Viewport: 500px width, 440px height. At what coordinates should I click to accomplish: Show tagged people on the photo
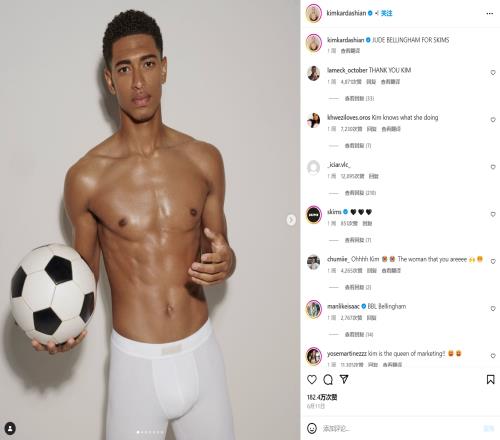(x=10, y=428)
